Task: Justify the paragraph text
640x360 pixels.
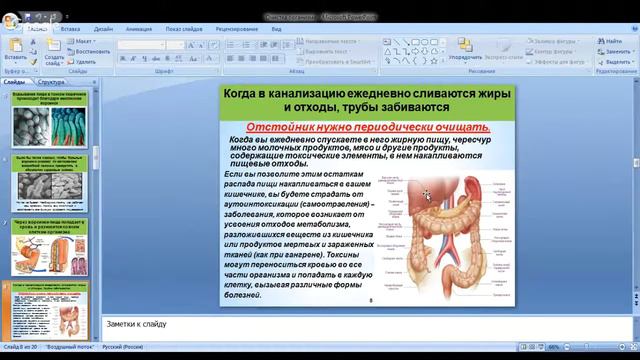Action: click(x=263, y=59)
